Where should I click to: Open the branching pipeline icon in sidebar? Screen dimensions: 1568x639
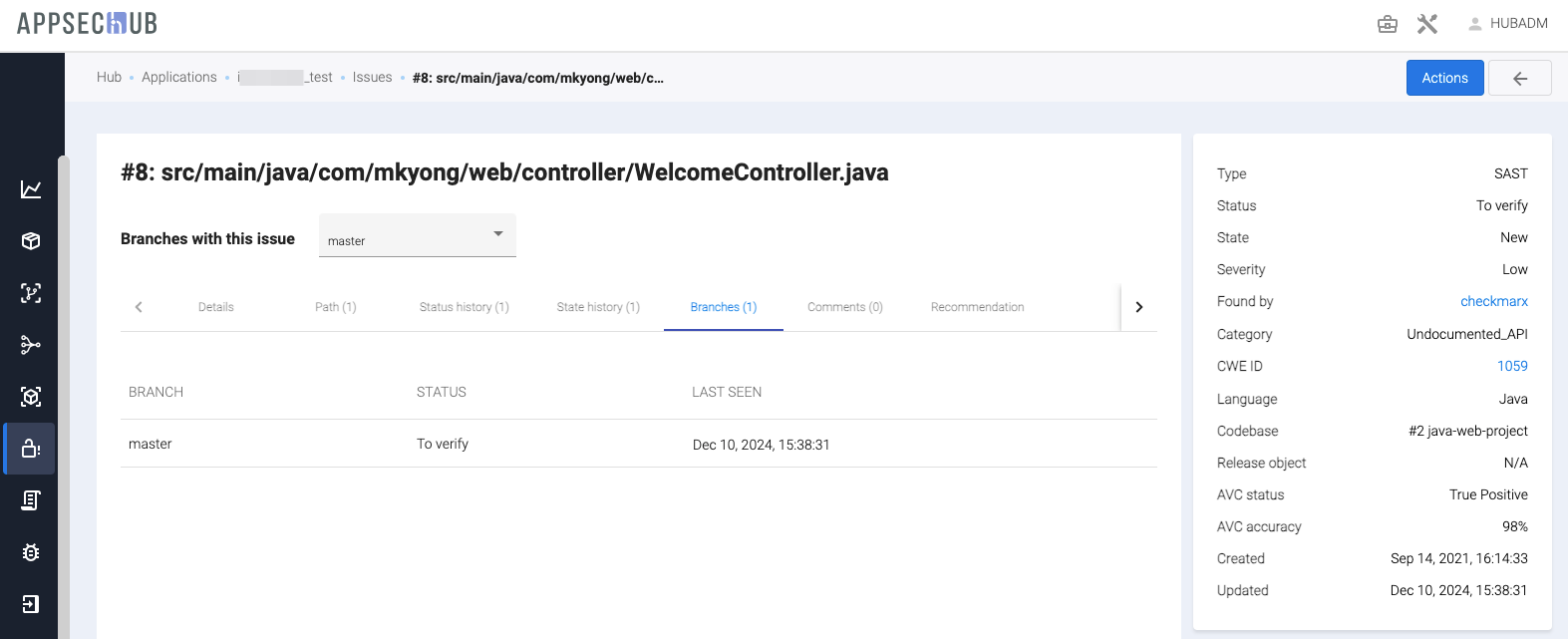[x=31, y=345]
